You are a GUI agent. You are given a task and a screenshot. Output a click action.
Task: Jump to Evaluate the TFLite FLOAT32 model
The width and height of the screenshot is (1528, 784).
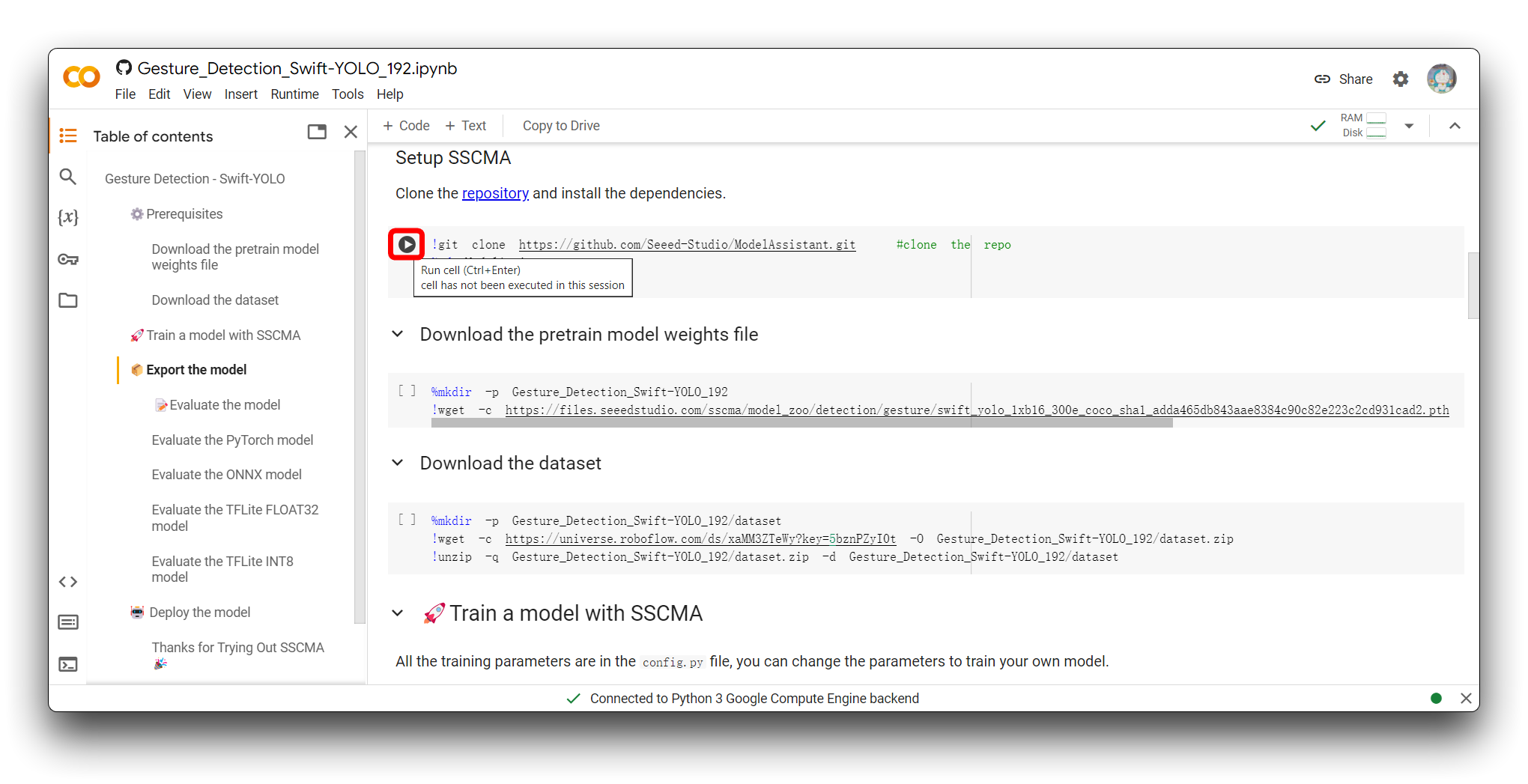[235, 518]
